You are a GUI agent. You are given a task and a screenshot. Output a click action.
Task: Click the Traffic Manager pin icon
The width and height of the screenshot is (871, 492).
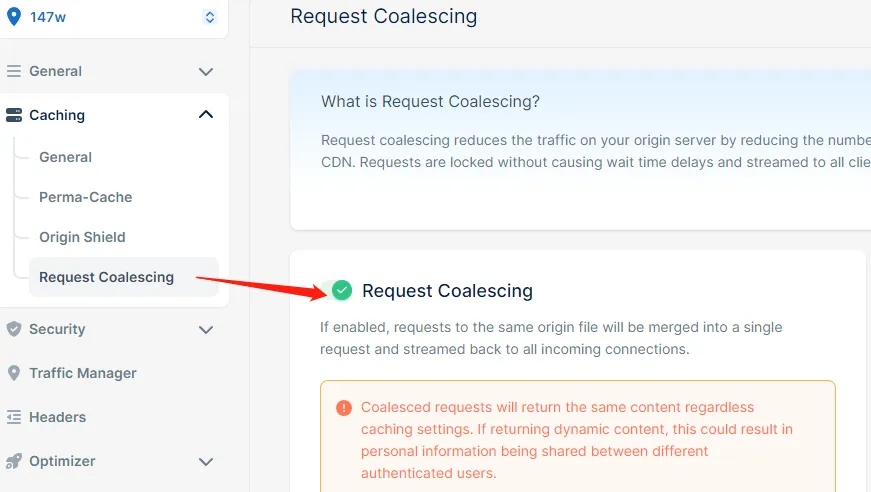tap(14, 373)
